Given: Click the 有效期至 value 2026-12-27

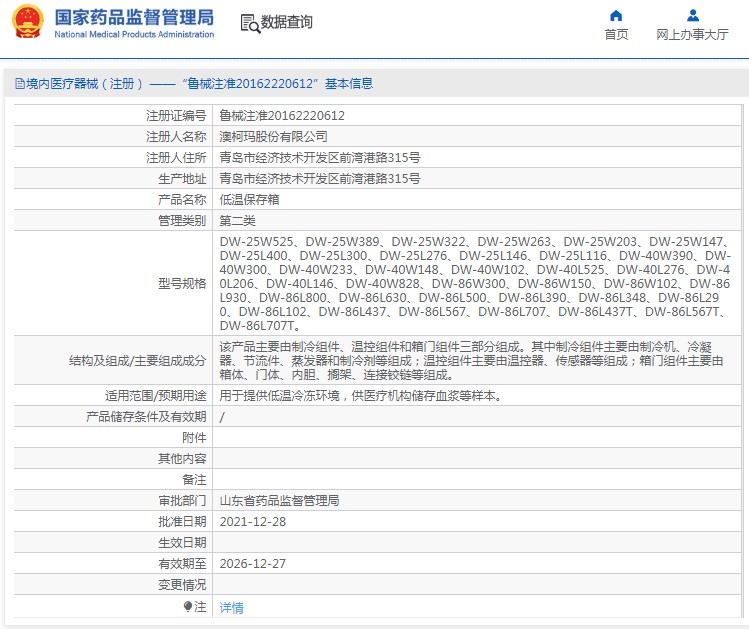Looking at the screenshot, I should (253, 564).
